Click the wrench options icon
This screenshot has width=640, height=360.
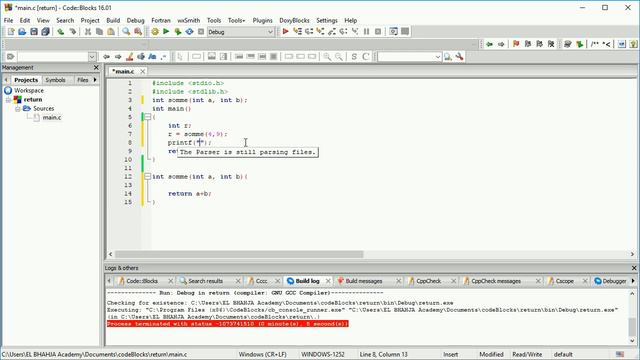point(460,57)
